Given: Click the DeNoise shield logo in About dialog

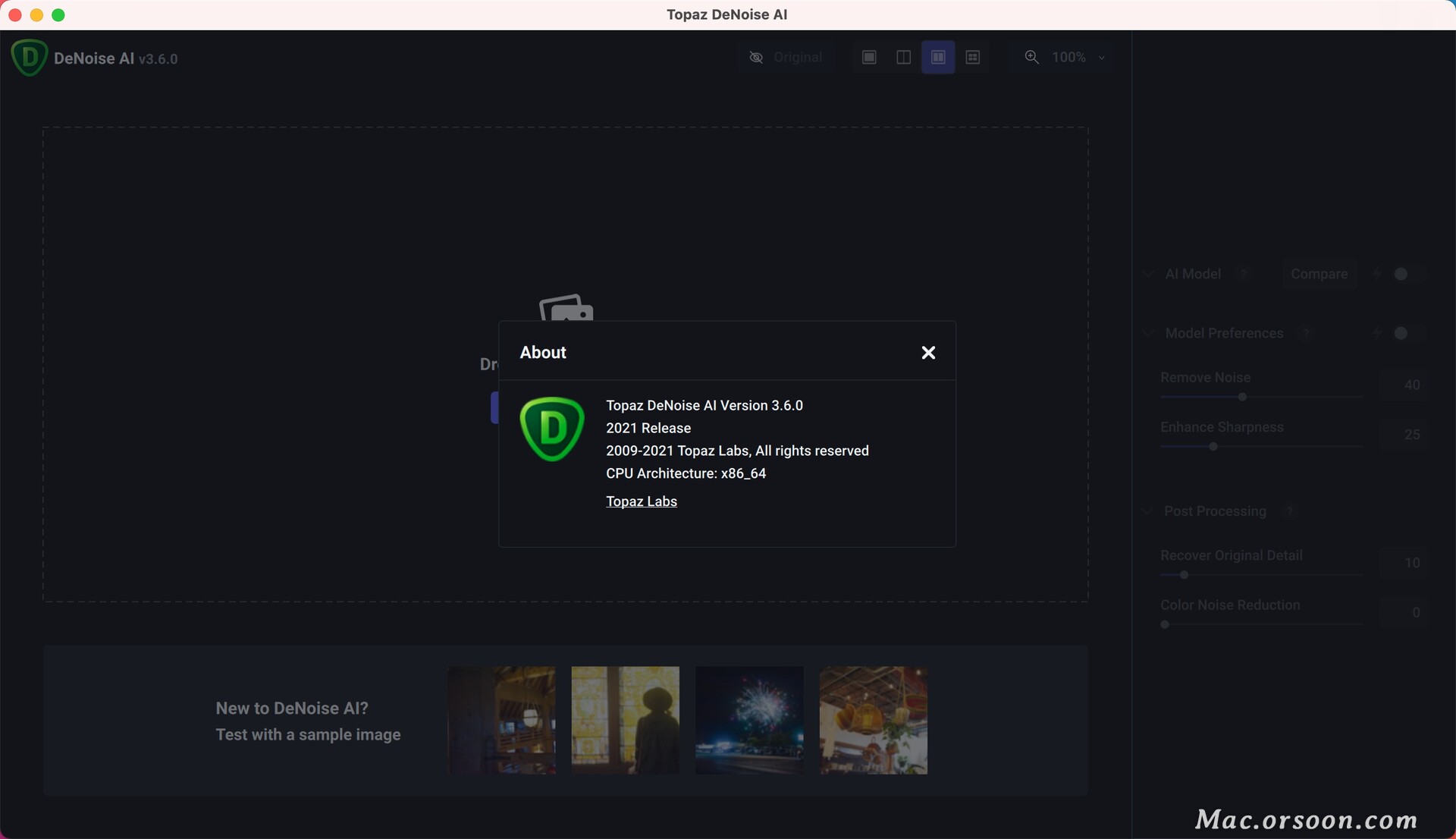Looking at the screenshot, I should 552,429.
